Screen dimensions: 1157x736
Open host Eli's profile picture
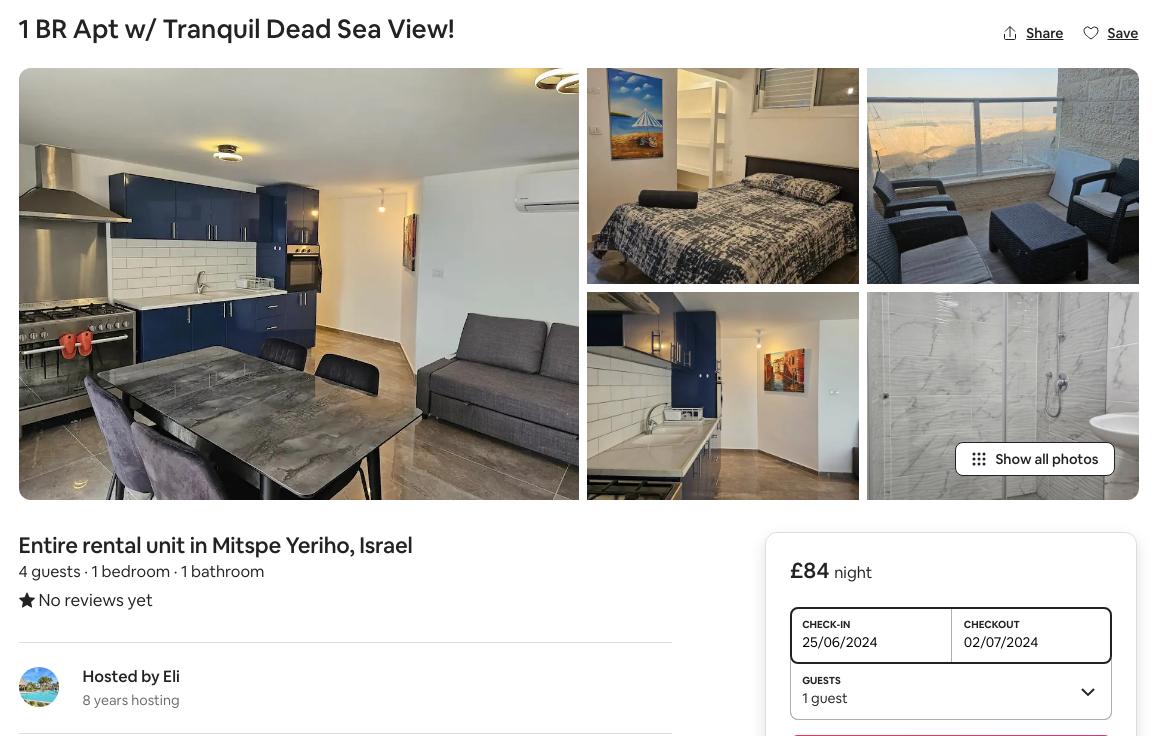coord(39,687)
